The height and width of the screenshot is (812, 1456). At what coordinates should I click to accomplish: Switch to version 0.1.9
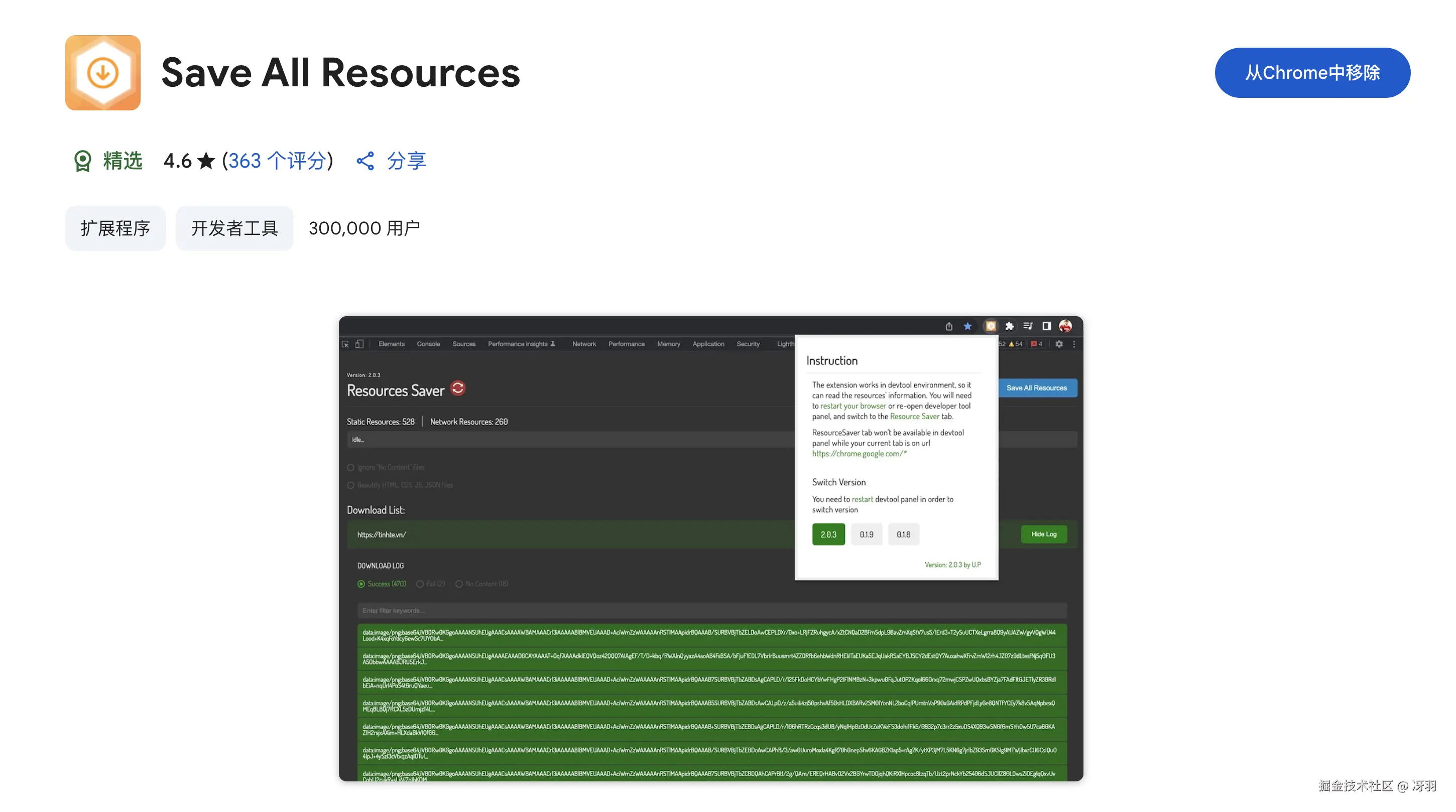point(866,534)
